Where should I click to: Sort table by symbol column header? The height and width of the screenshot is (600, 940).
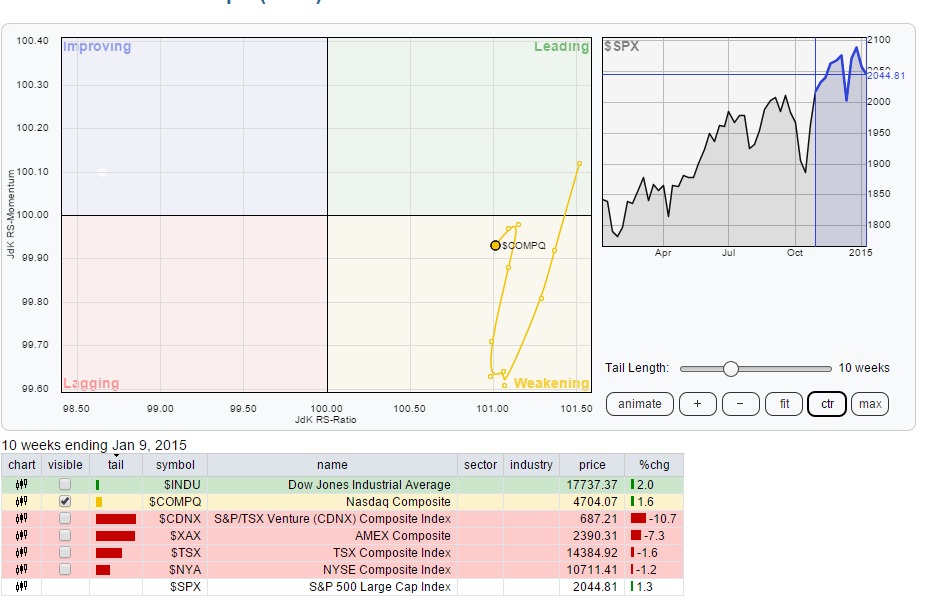pos(175,465)
